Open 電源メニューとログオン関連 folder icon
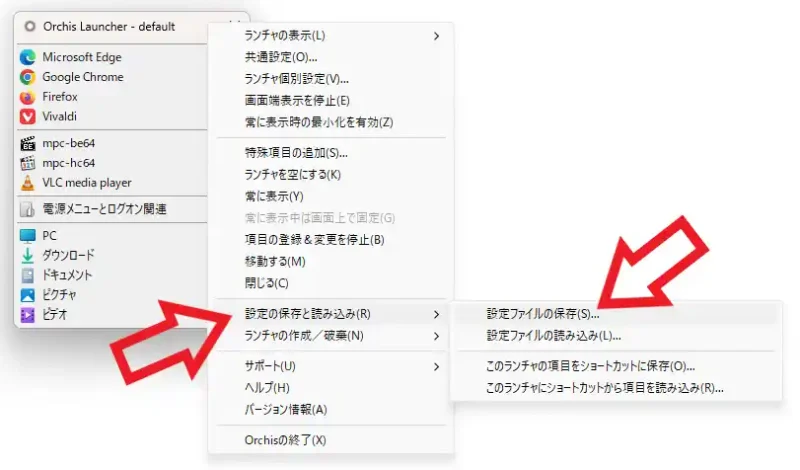This screenshot has width=800, height=470. pyautogui.click(x=28, y=209)
